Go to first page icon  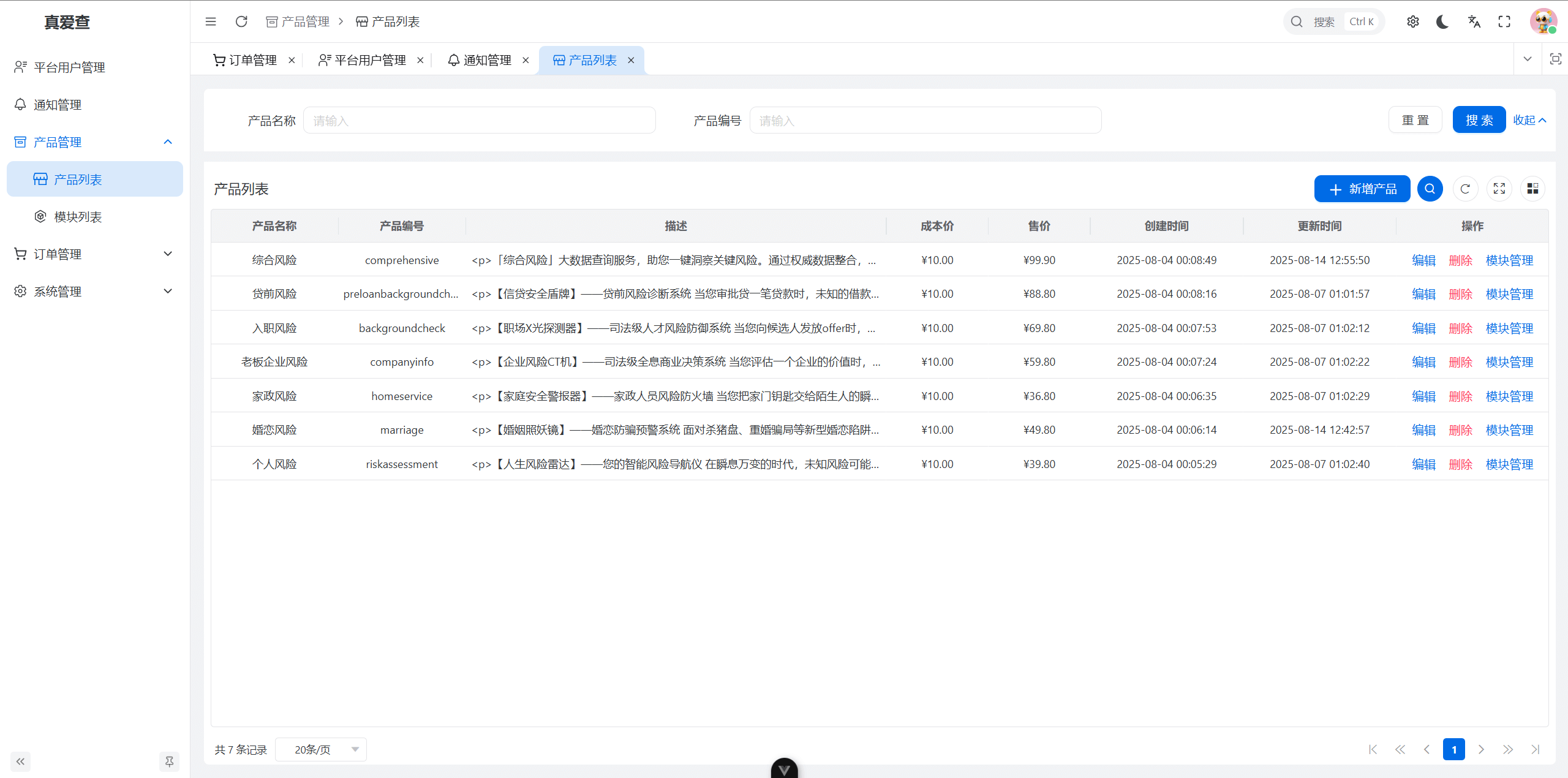coord(1373,749)
